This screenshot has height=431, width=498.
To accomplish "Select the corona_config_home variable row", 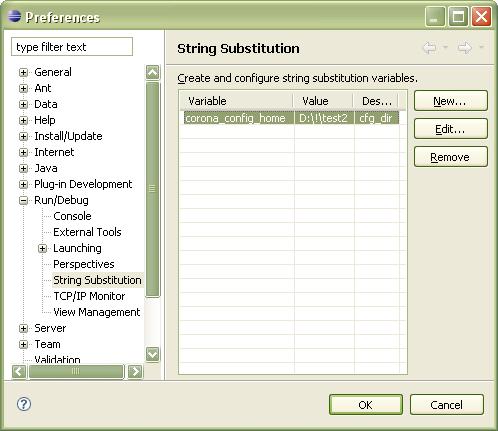I will pos(291,118).
